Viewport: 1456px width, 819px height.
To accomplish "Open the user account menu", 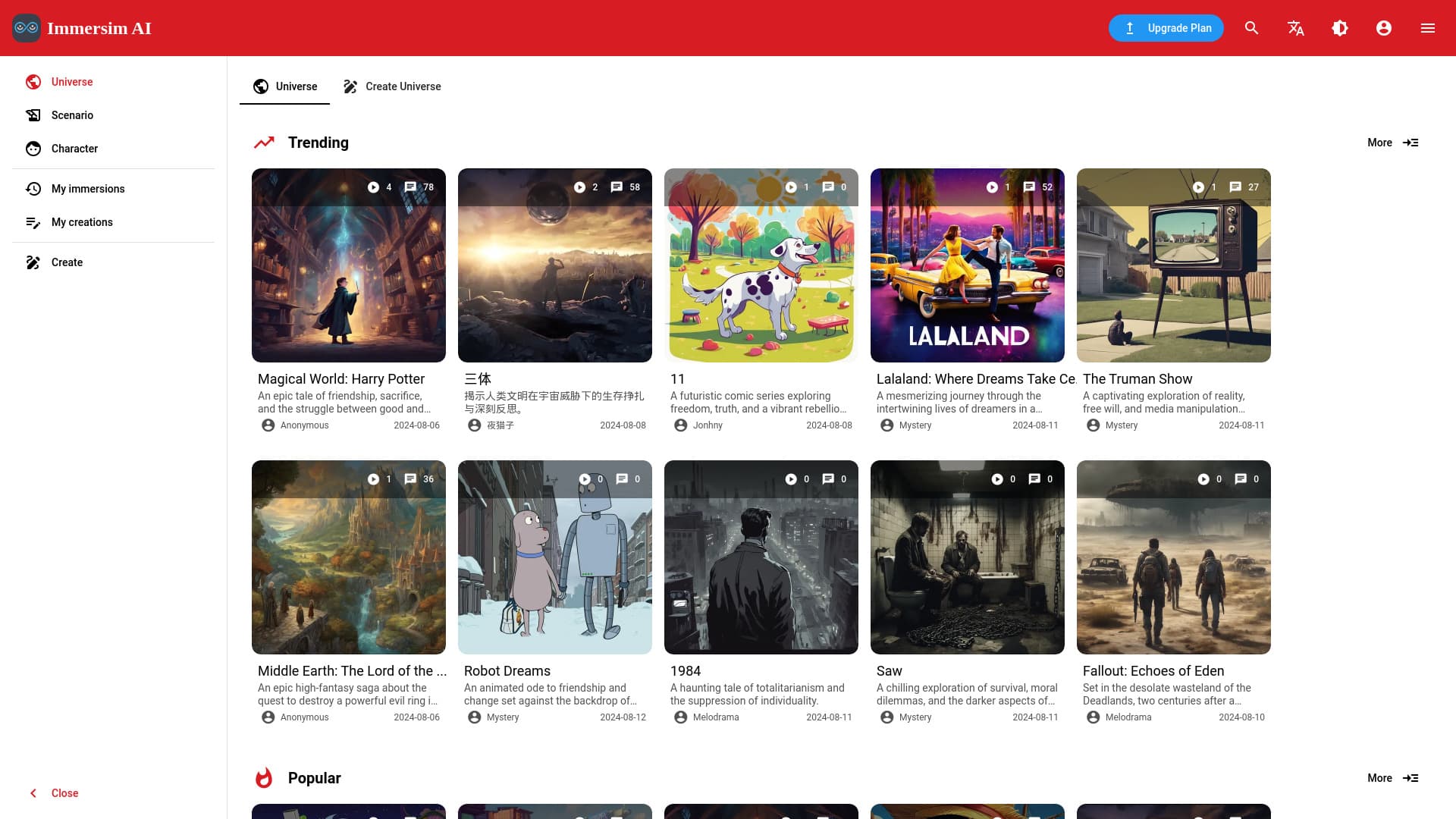I will (x=1384, y=28).
